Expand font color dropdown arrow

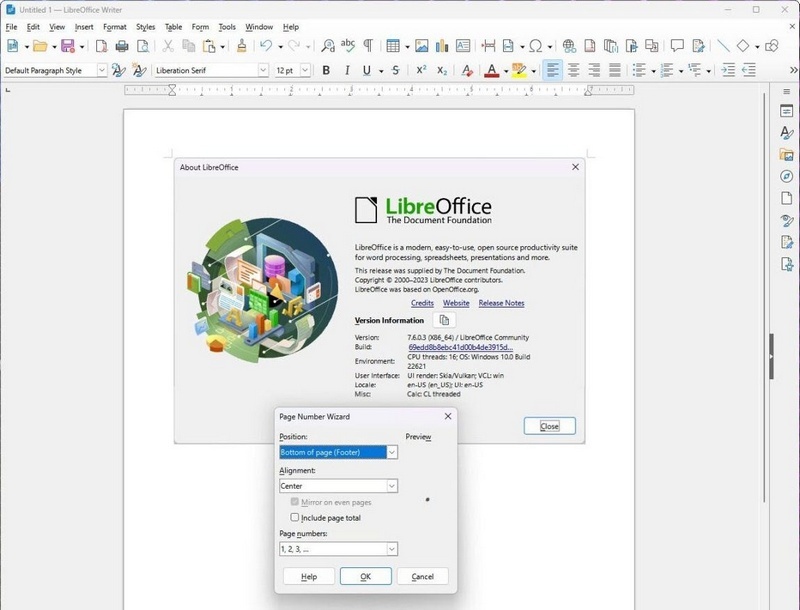(506, 71)
